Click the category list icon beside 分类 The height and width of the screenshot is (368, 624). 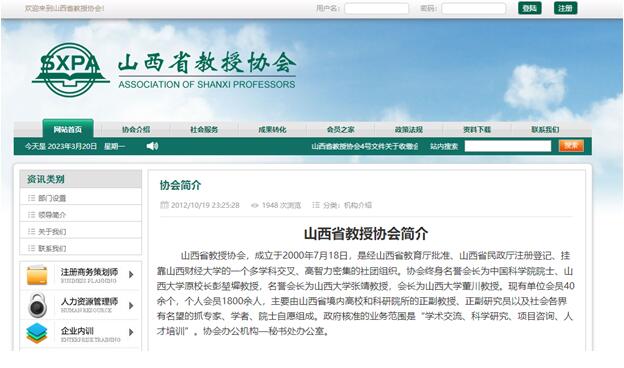(316, 205)
